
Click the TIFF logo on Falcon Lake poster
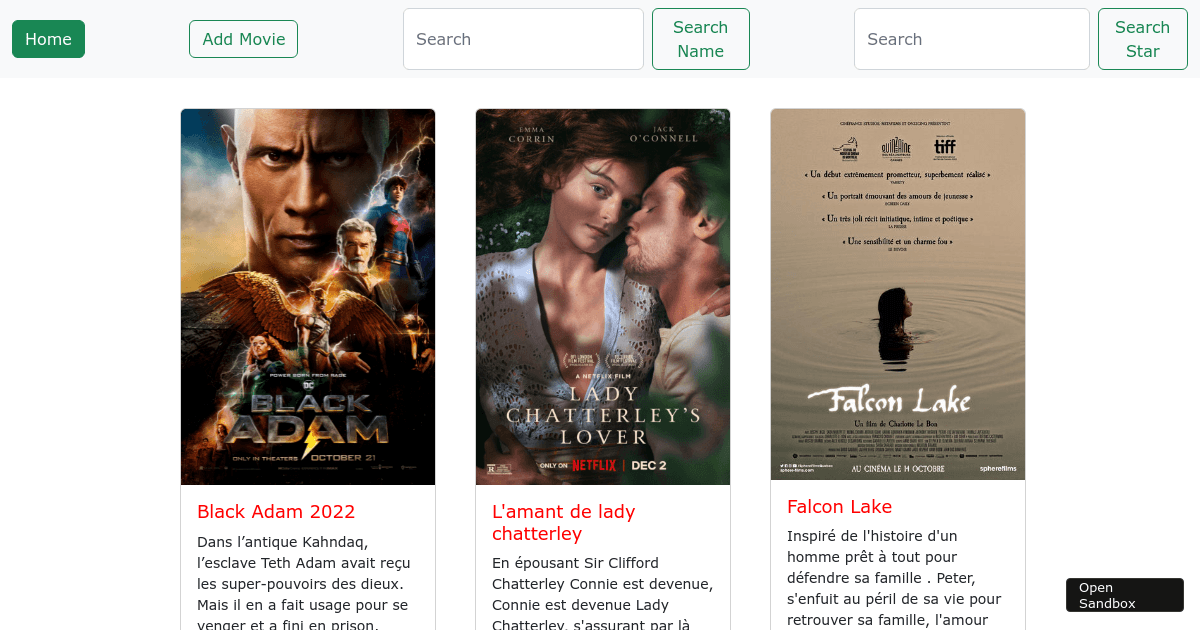[x=945, y=147]
